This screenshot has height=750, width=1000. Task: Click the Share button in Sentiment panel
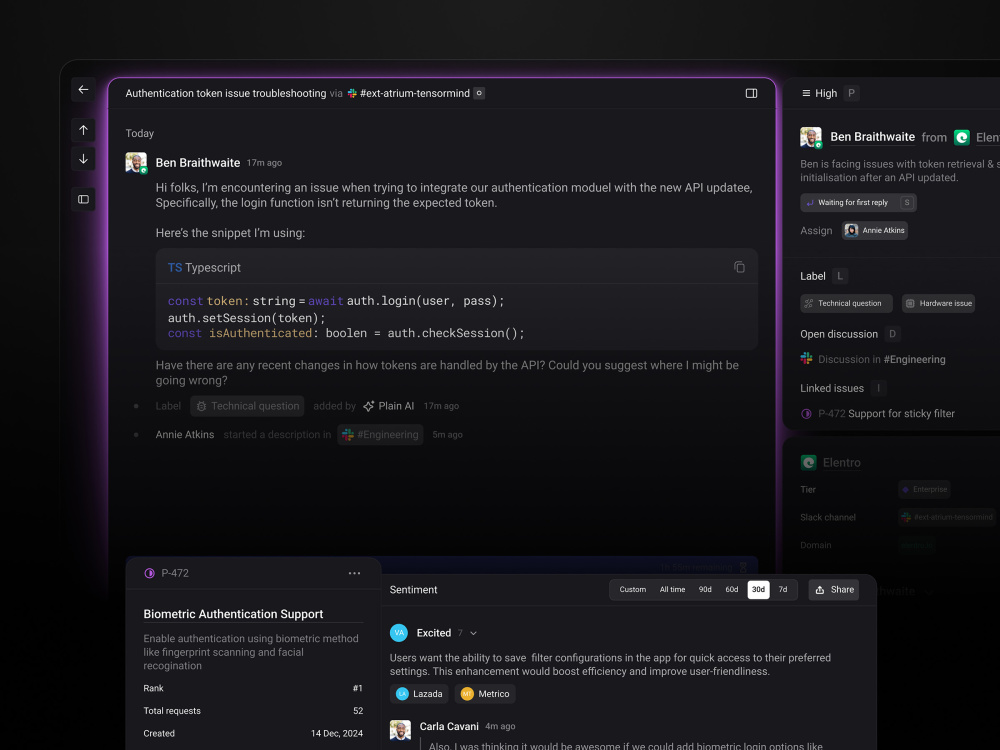tap(834, 590)
